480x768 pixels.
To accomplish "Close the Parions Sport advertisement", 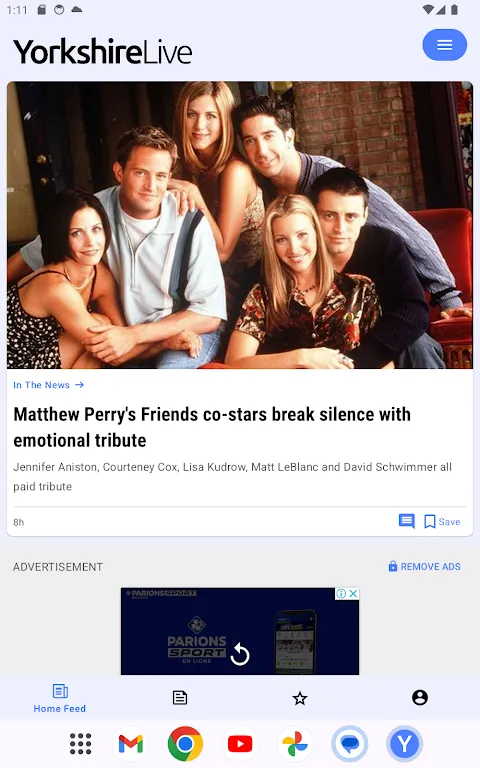I will (353, 594).
